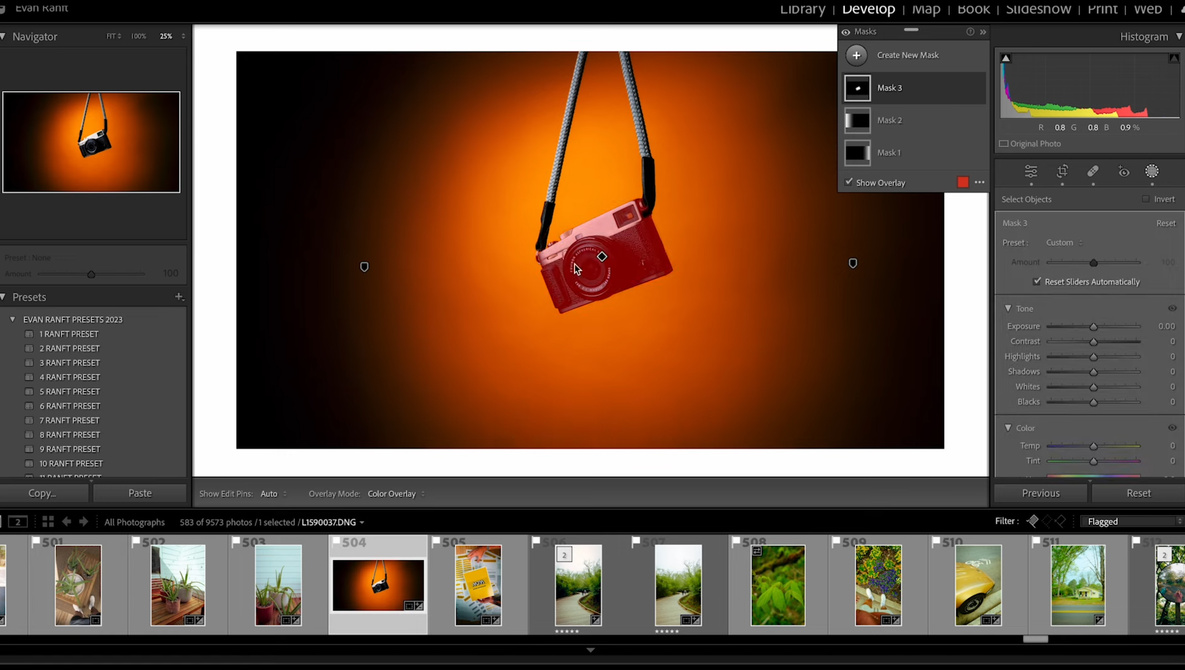This screenshot has width=1185, height=670.
Task: Collapse the EVAN RANFT PRESETS 2023 folder
Action: (13, 320)
